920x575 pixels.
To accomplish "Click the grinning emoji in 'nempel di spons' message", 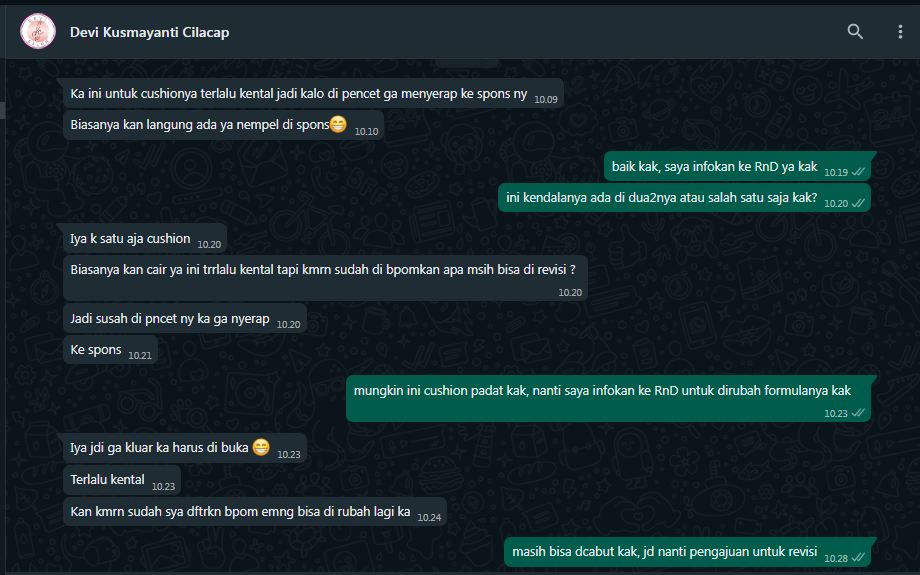I will [339, 124].
